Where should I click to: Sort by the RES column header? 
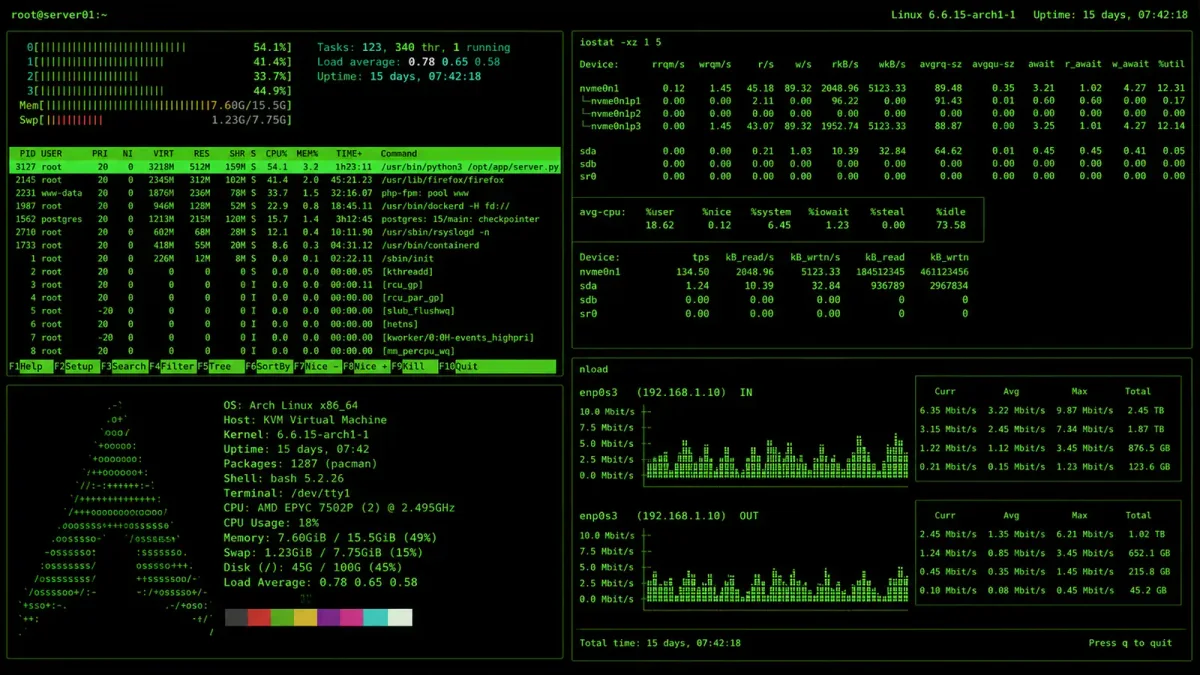point(202,153)
